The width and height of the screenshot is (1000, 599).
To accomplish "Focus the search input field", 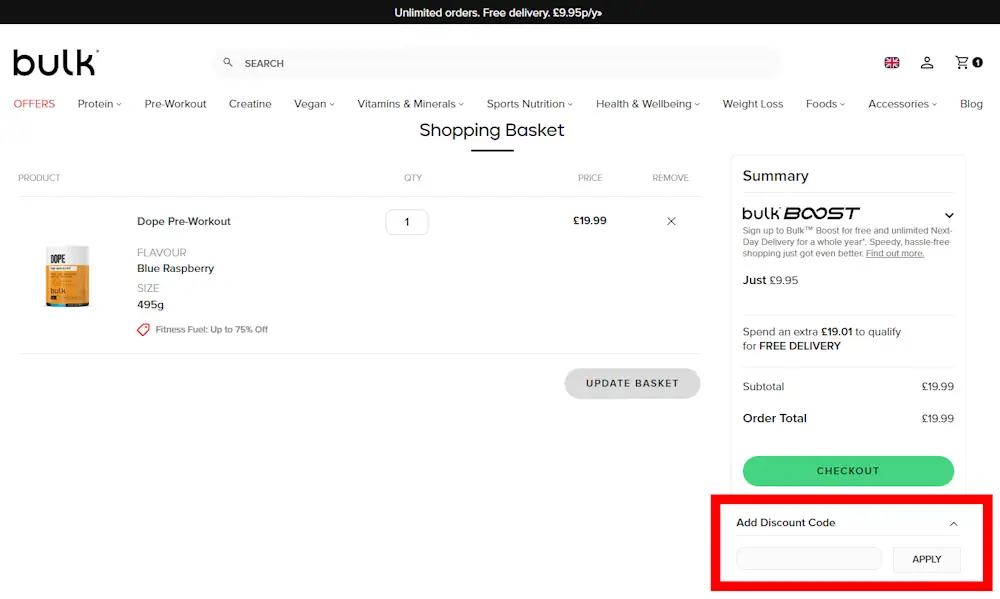I will (x=497, y=63).
